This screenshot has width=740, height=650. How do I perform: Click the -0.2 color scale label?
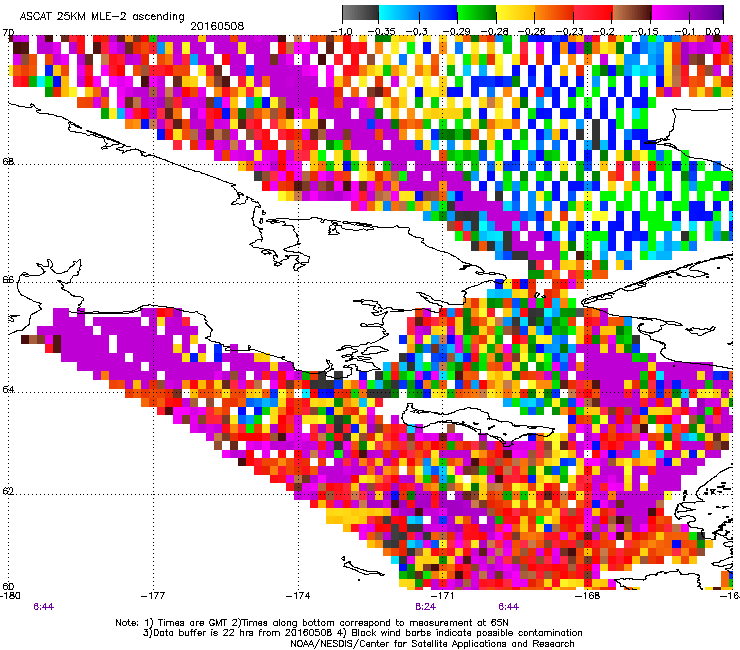[603, 31]
